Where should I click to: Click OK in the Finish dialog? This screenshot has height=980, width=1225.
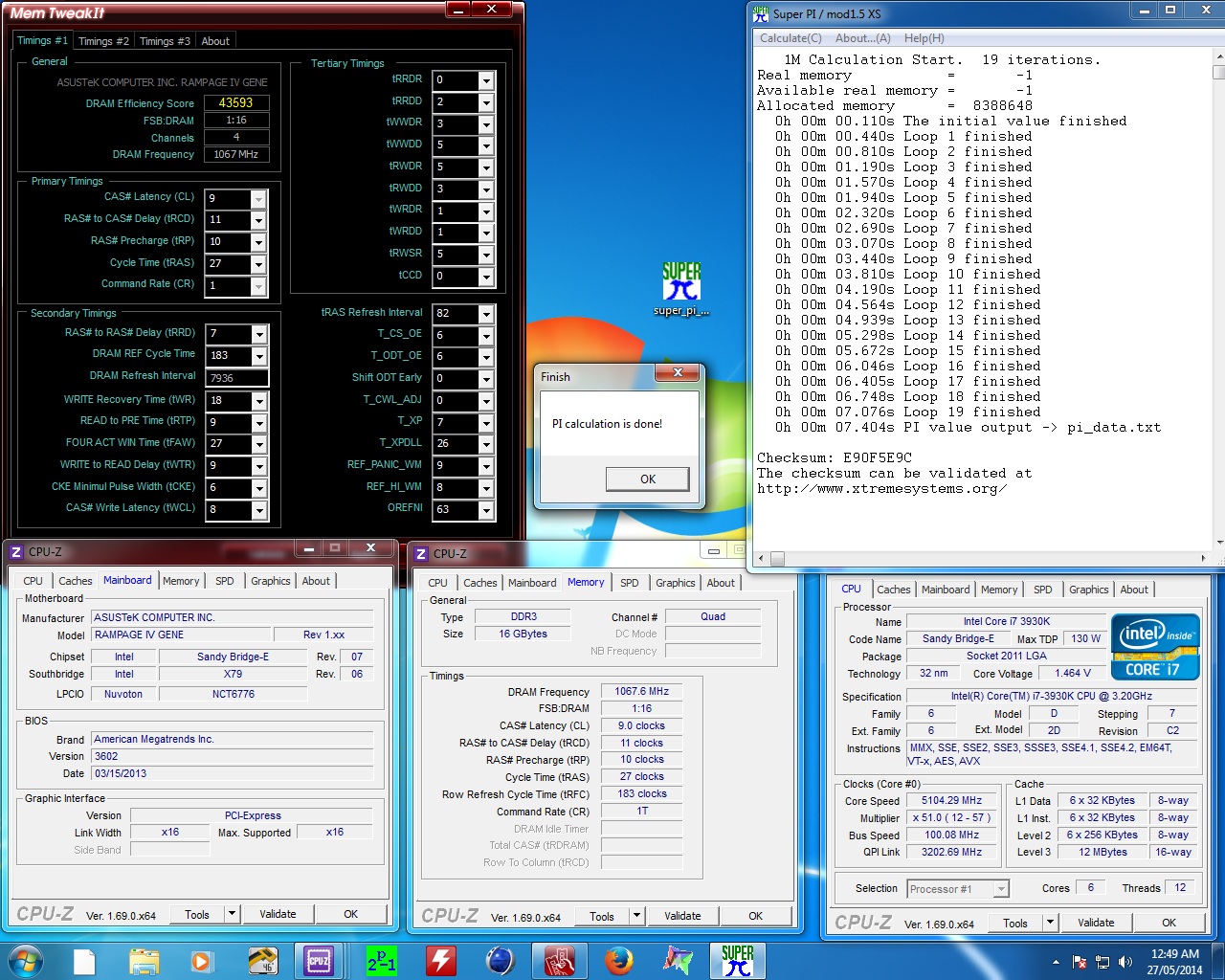648,479
